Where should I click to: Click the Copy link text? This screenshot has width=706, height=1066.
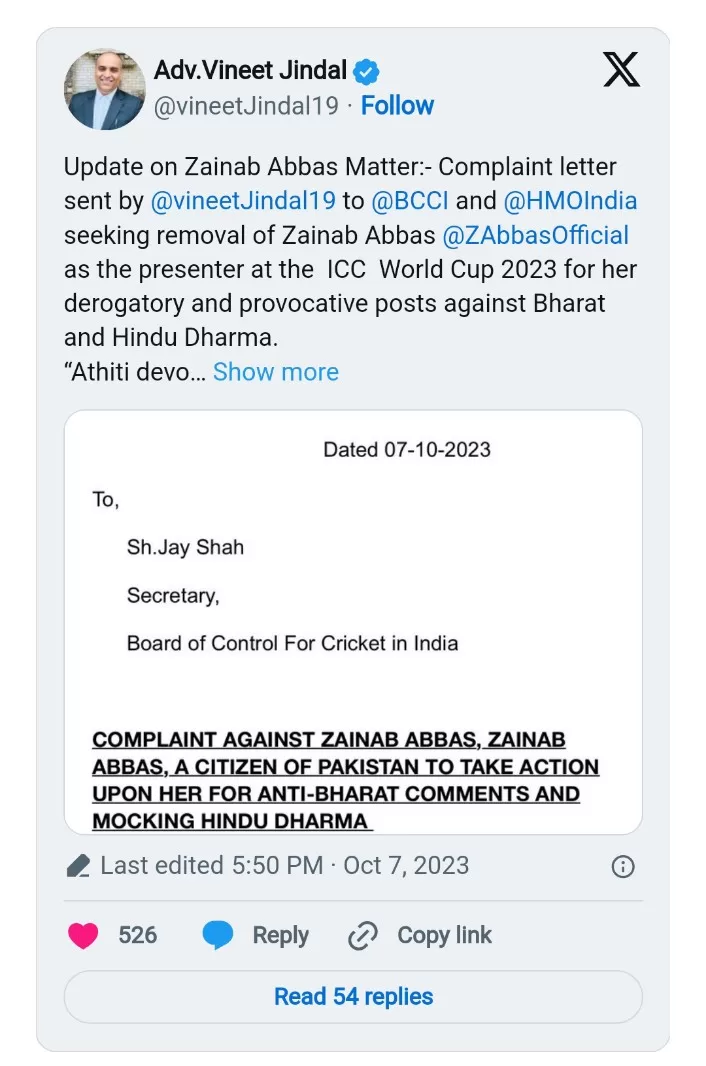coord(444,936)
